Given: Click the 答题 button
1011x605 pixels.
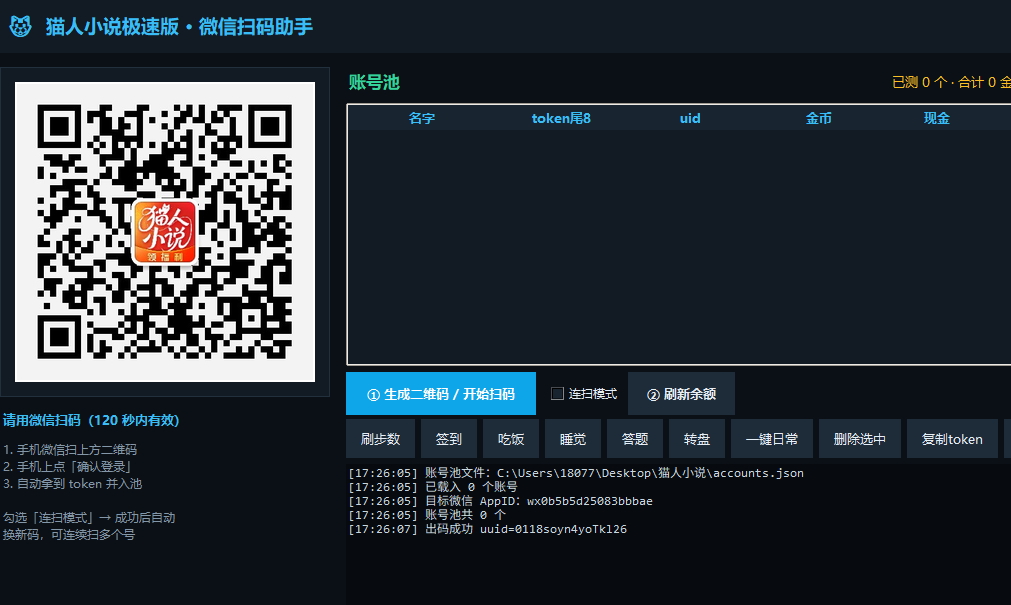Looking at the screenshot, I should pyautogui.click(x=634, y=439).
